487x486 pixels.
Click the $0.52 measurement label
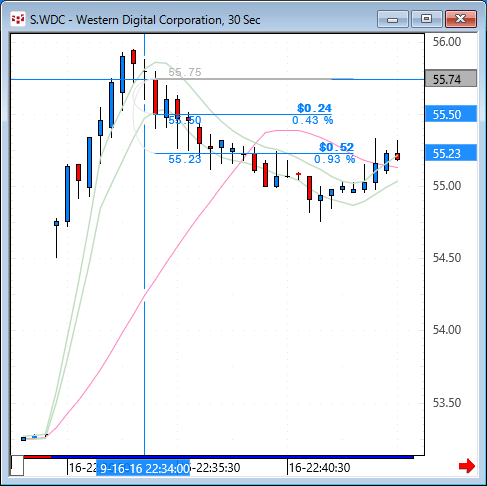pyautogui.click(x=336, y=147)
